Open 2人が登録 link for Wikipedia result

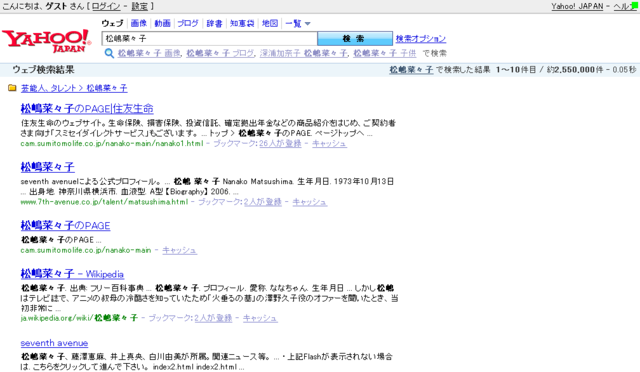(x=213, y=318)
